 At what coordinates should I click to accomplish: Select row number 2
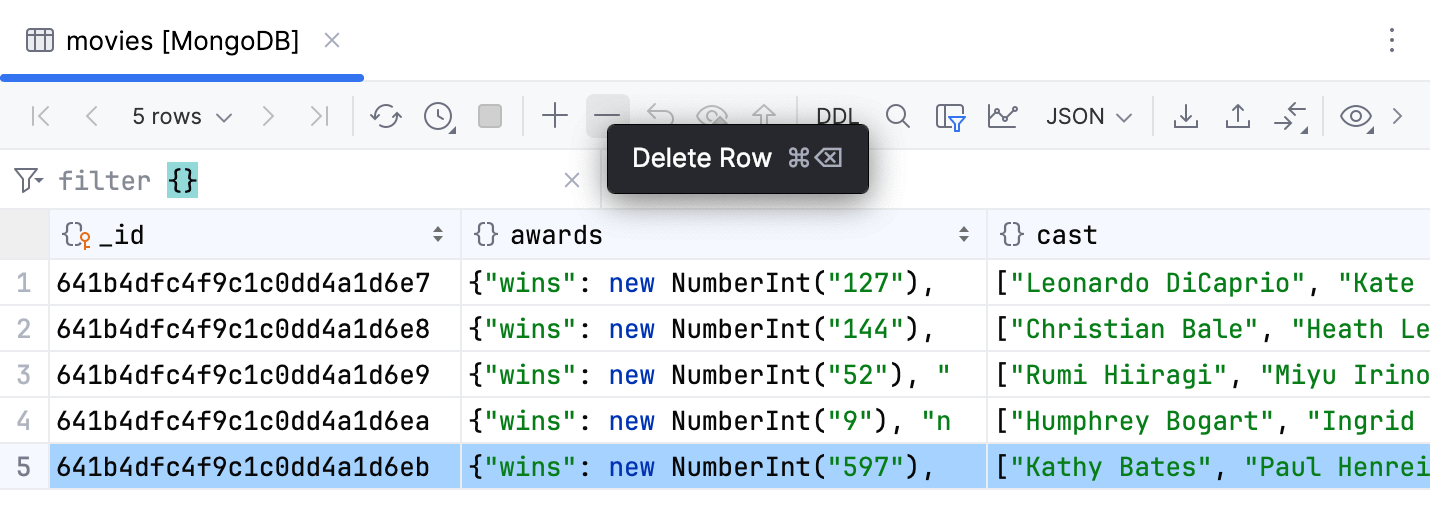click(24, 329)
